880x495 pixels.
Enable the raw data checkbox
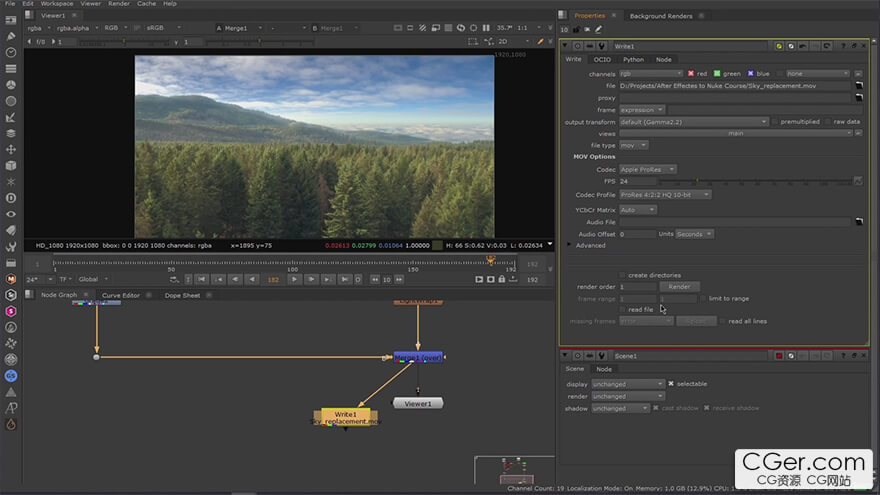point(828,122)
